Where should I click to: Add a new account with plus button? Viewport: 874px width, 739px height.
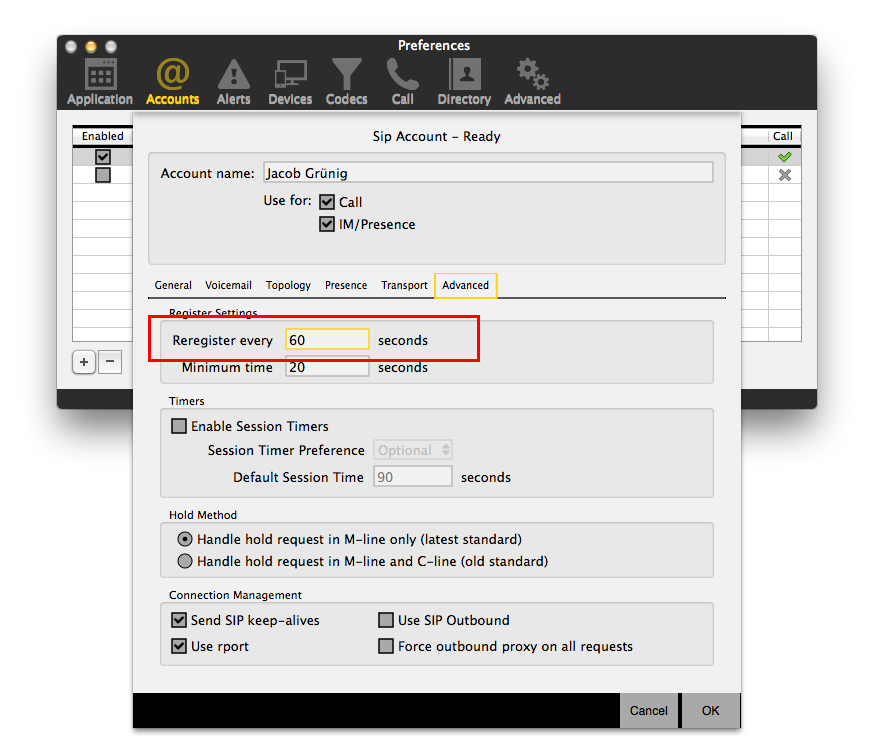(x=84, y=362)
